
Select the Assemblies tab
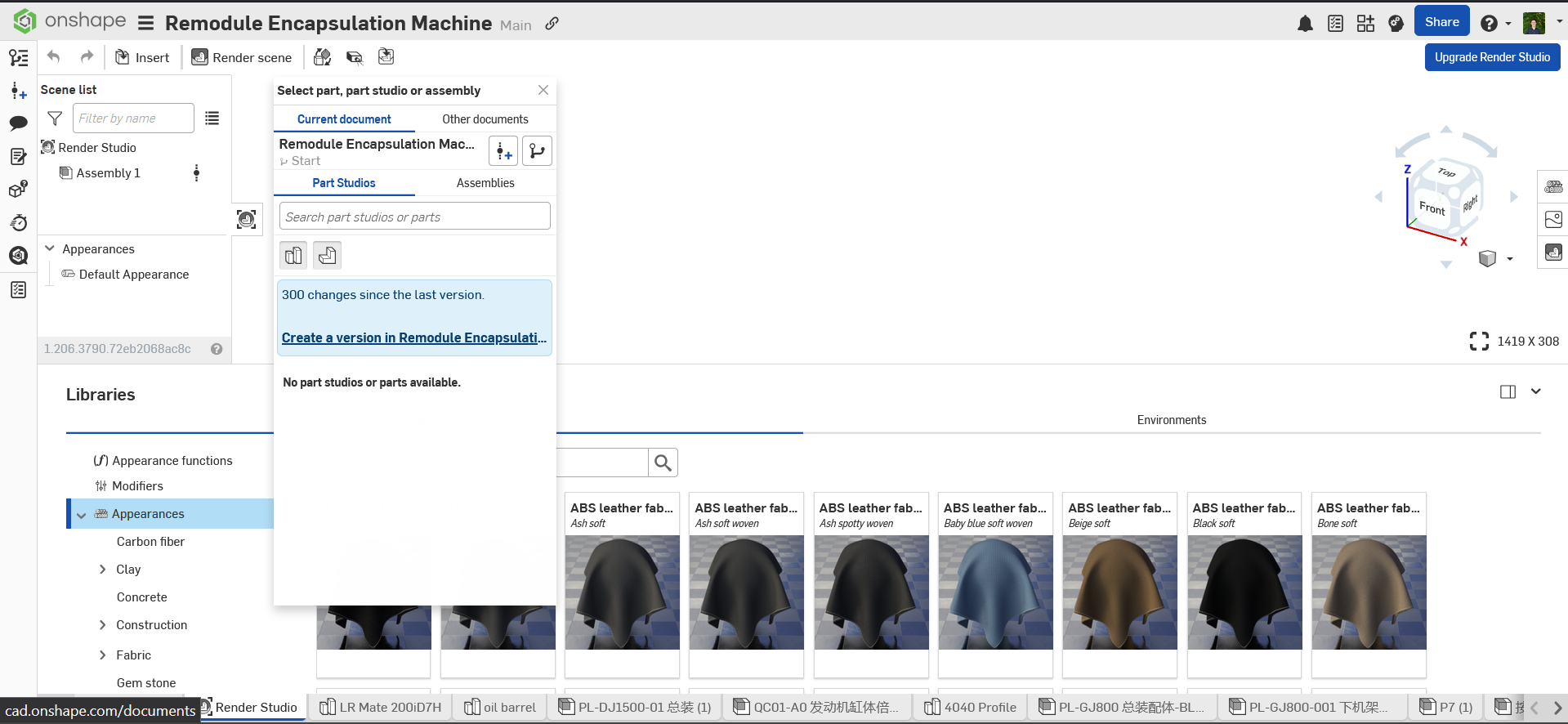pyautogui.click(x=485, y=183)
